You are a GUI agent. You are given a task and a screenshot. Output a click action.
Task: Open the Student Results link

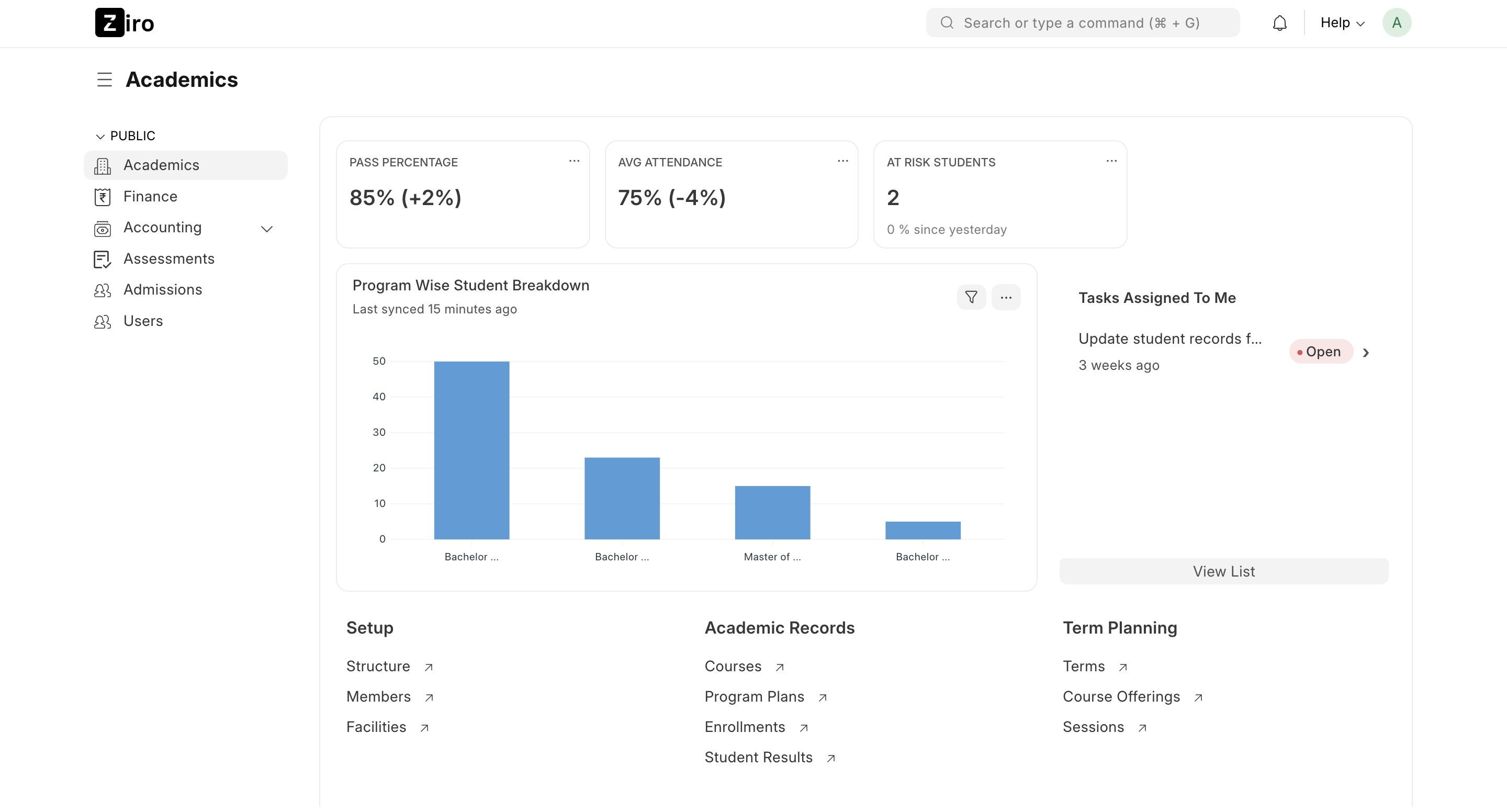coord(758,757)
